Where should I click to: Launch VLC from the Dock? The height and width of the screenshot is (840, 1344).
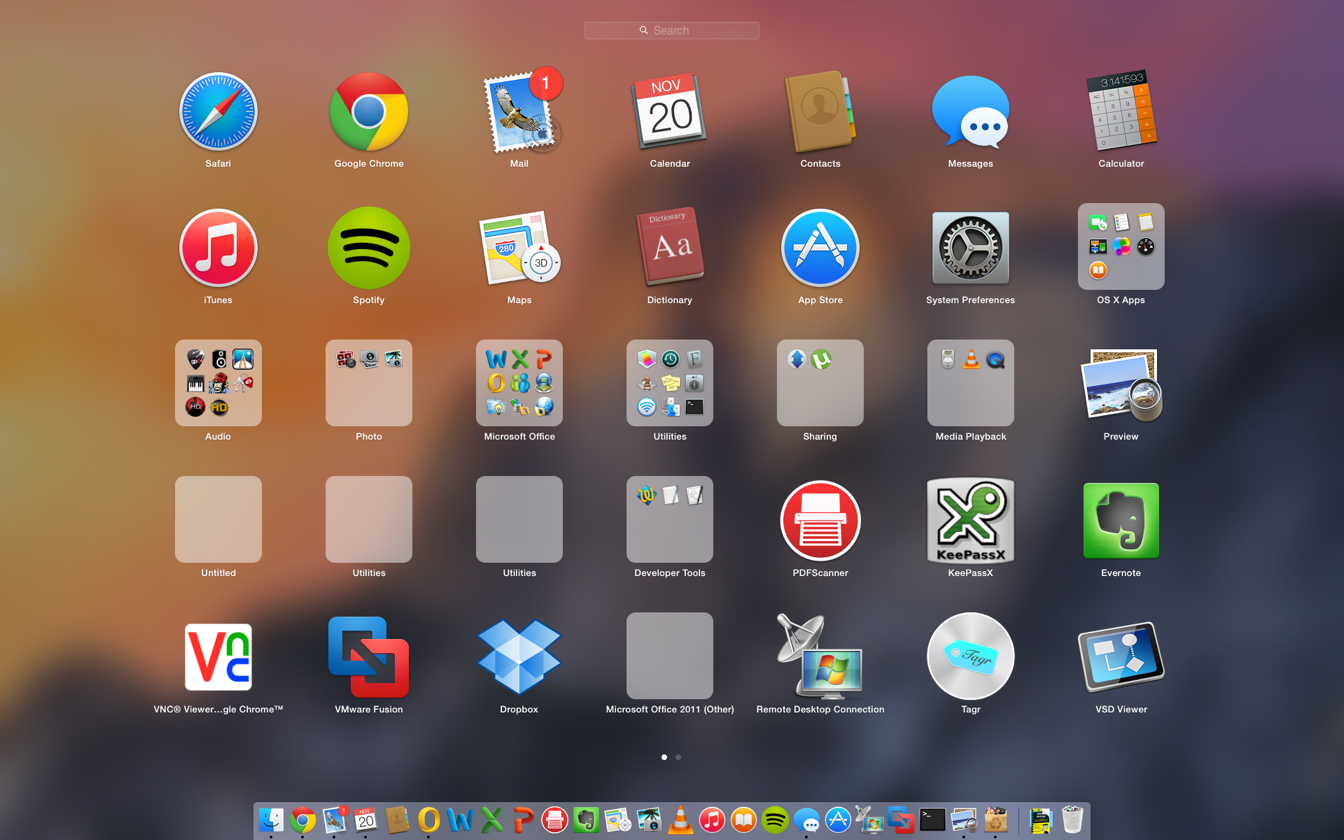(680, 820)
